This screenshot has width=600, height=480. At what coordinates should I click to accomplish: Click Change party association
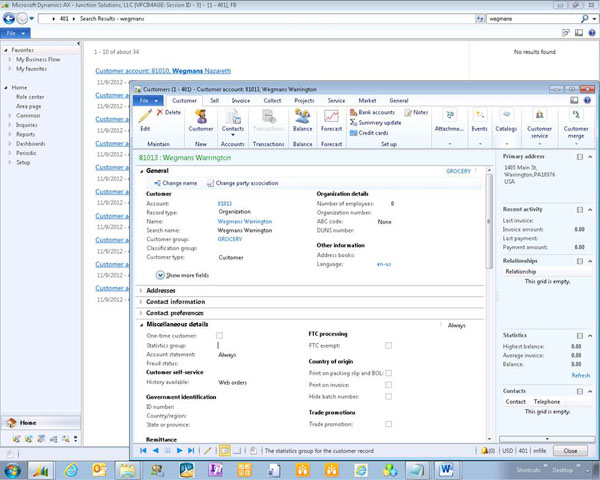tap(243, 183)
